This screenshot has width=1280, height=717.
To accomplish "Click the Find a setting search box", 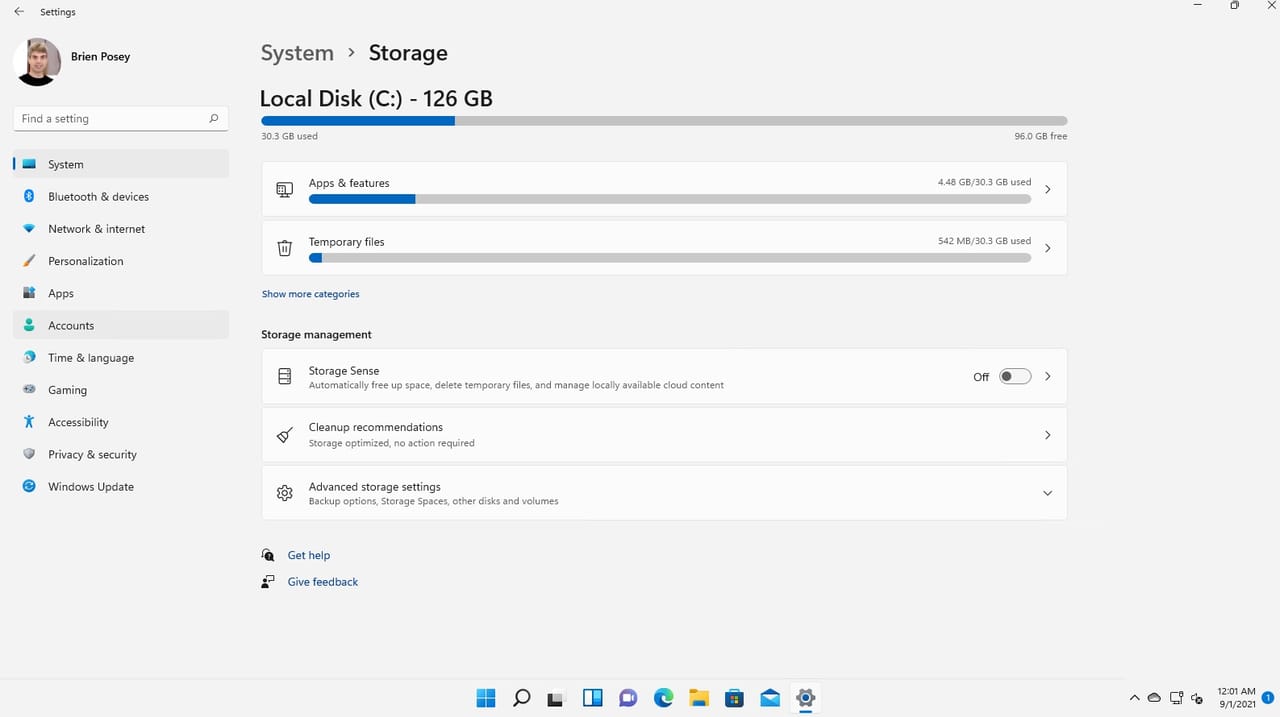I will (x=120, y=118).
